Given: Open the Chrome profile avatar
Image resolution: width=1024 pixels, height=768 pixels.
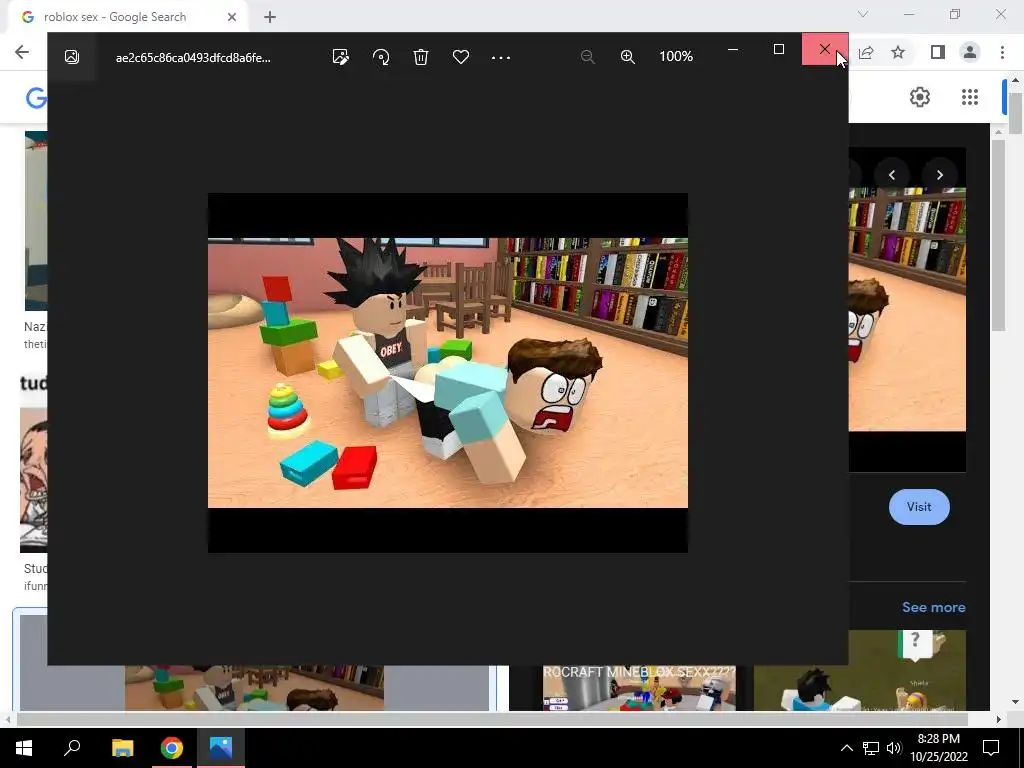Looking at the screenshot, I should 970,52.
